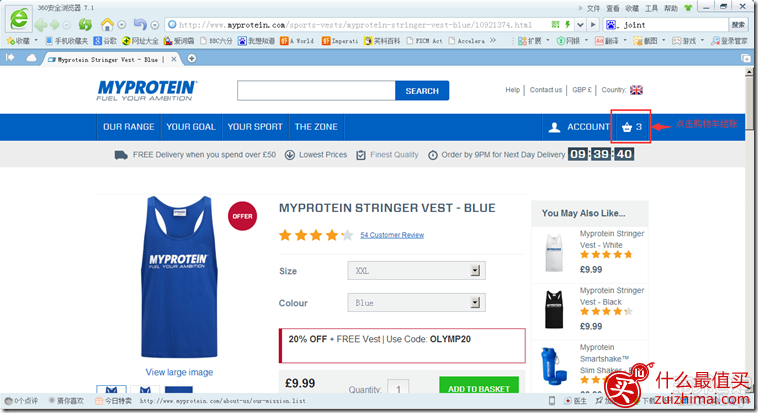Open 手机收藏夹 bookmark
Image resolution: width=758 pixels, height=413 pixels.
click(67, 41)
